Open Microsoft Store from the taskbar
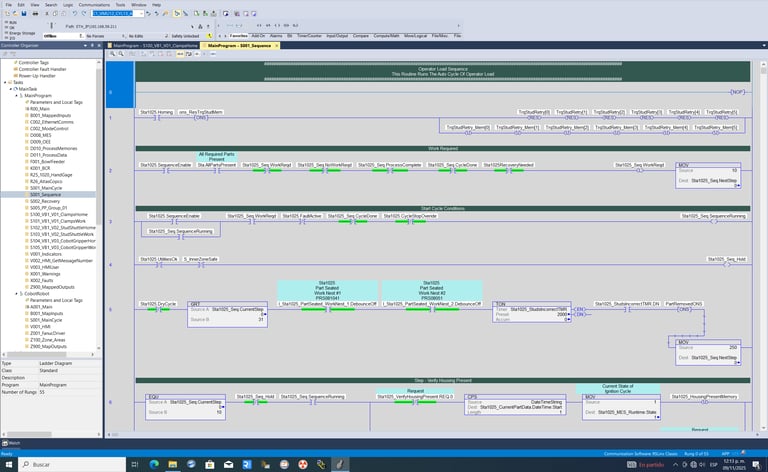 click(x=210, y=464)
